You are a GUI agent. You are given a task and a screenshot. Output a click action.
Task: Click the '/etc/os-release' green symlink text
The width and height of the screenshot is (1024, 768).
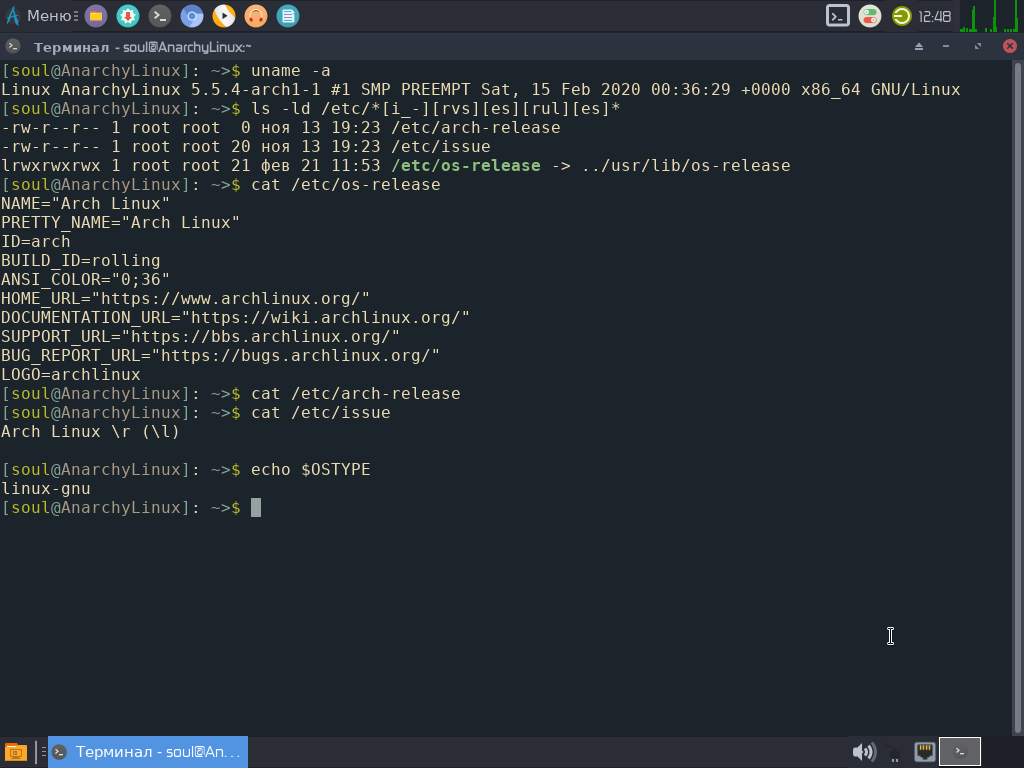click(466, 166)
